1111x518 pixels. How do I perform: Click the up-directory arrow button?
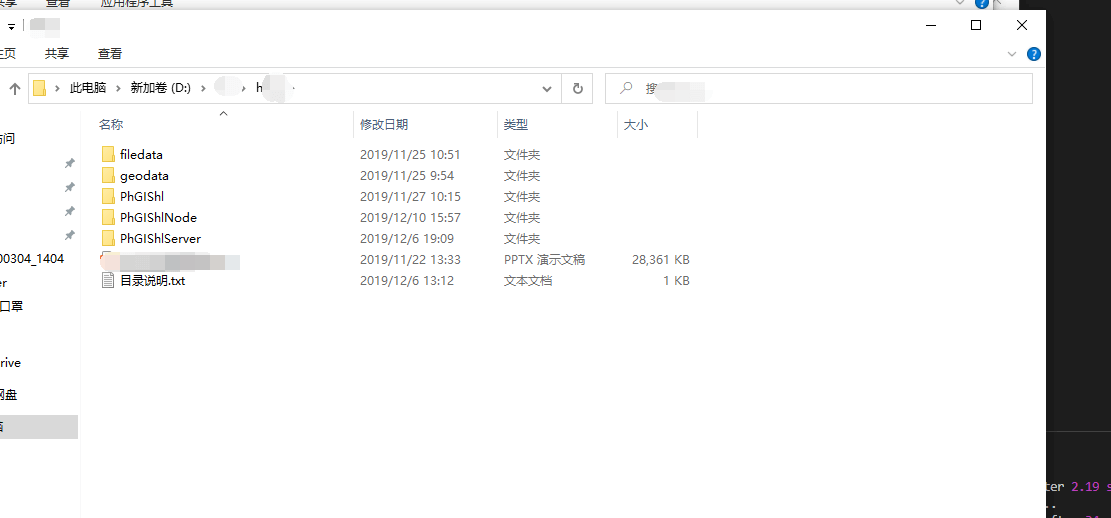[x=15, y=88]
